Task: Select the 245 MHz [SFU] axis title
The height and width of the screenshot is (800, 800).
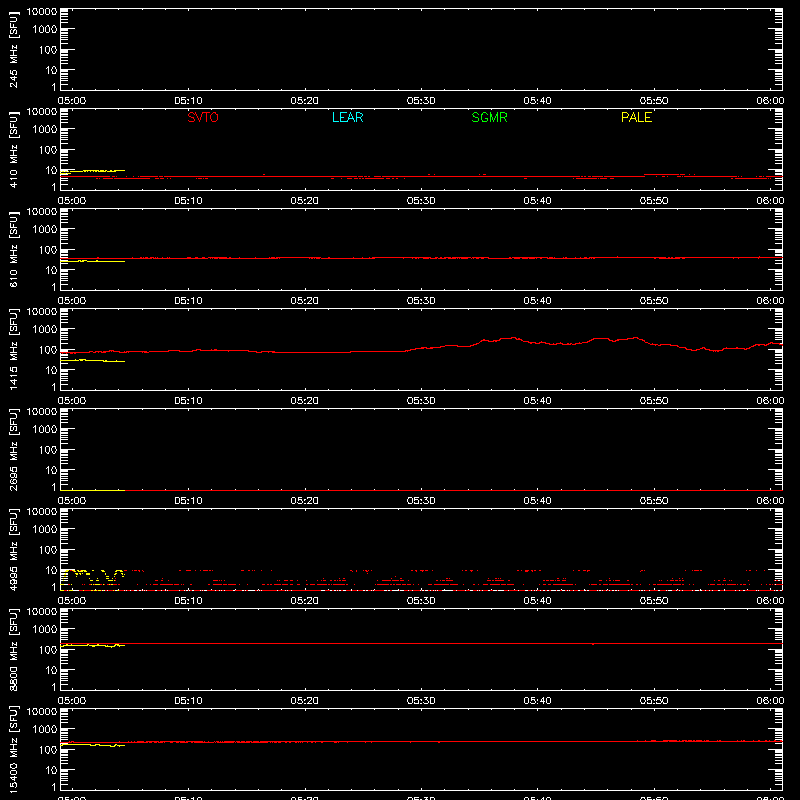Action: point(13,50)
